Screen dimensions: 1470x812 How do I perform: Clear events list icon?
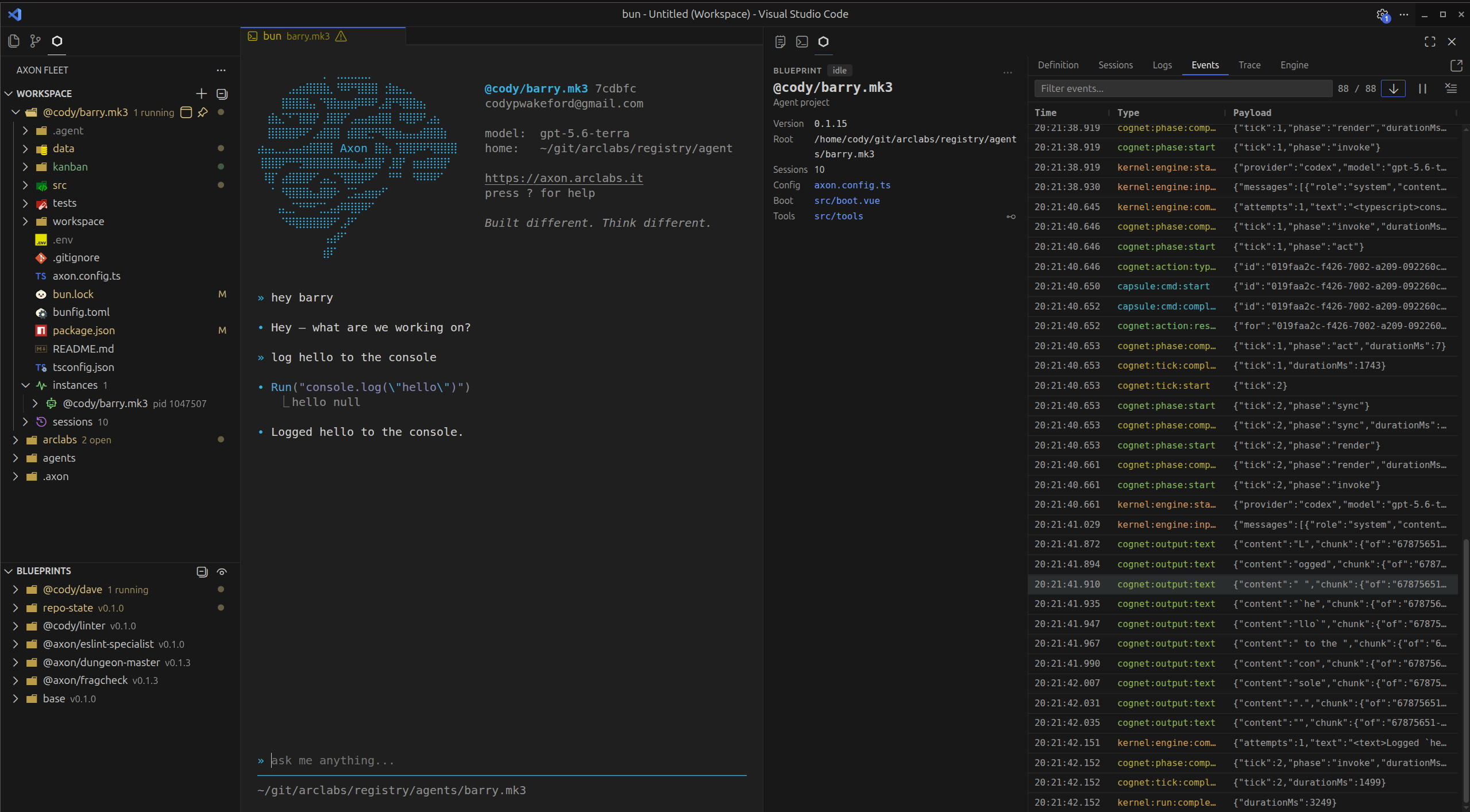pos(1451,88)
